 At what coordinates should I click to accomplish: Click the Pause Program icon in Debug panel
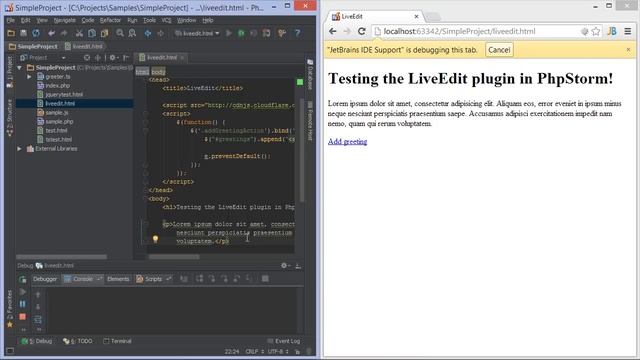click(x=22, y=304)
